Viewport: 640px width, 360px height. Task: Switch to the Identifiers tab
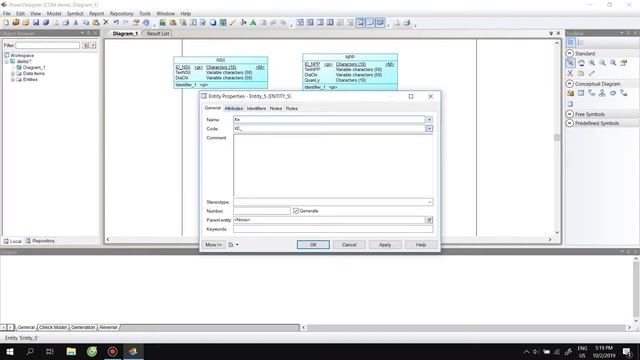coord(256,109)
